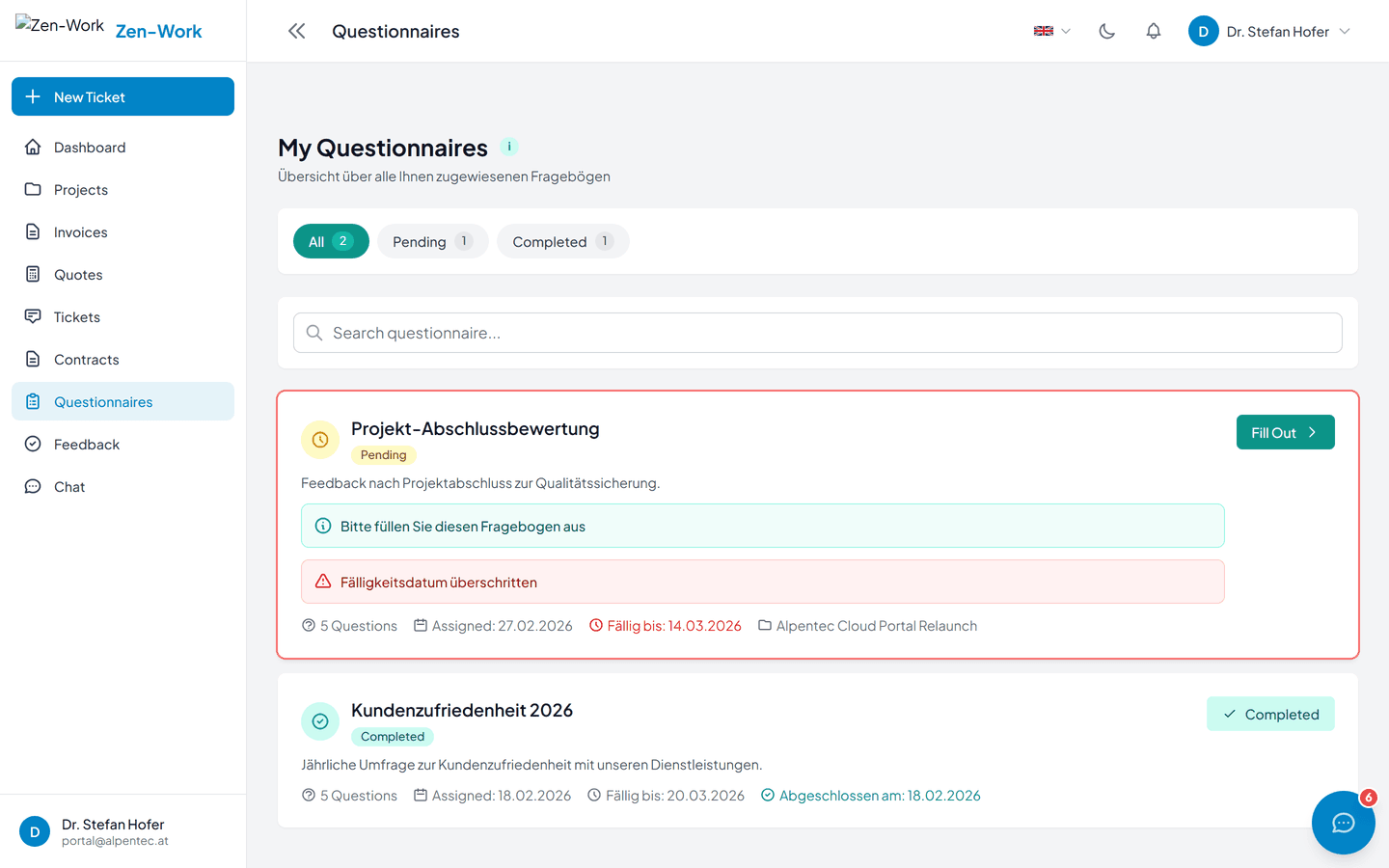Viewport: 1389px width, 868px height.
Task: Click 'Assigned: 27.02.2026' text
Action: coord(493,626)
